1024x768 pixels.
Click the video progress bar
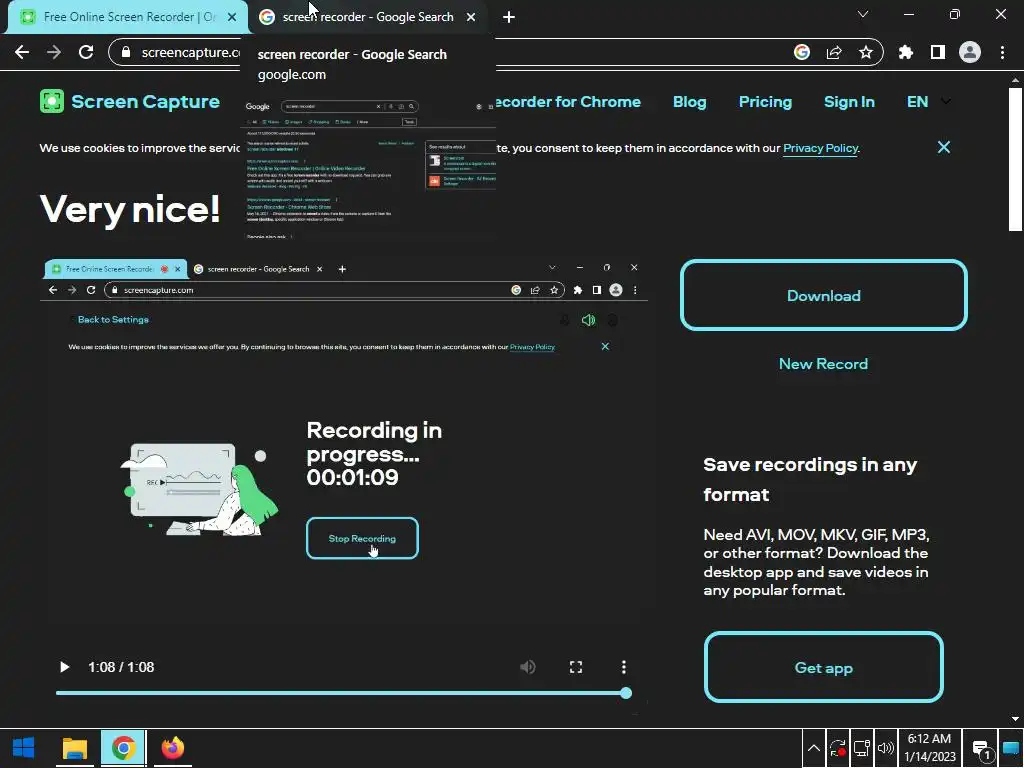[344, 693]
